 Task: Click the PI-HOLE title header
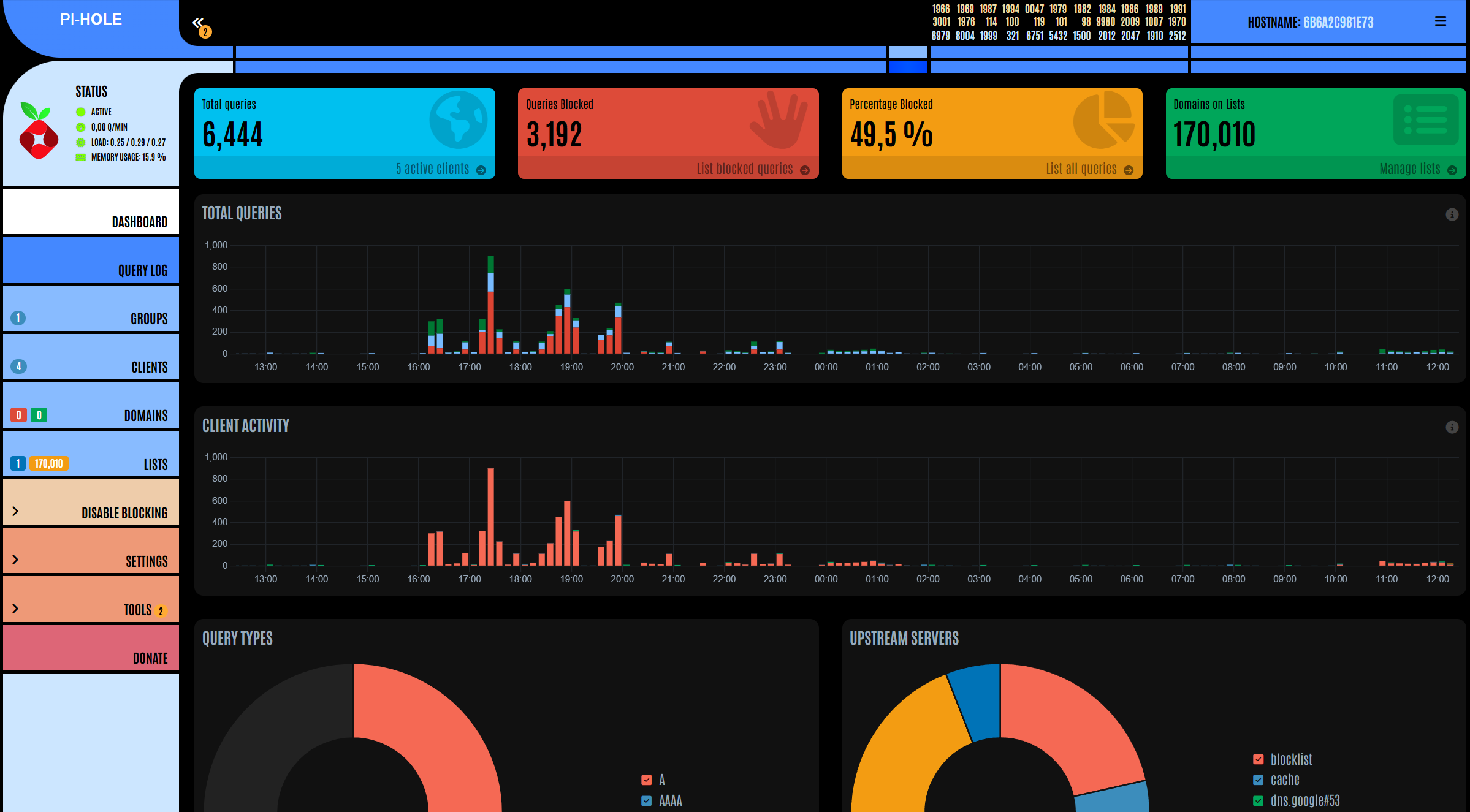coord(91,20)
